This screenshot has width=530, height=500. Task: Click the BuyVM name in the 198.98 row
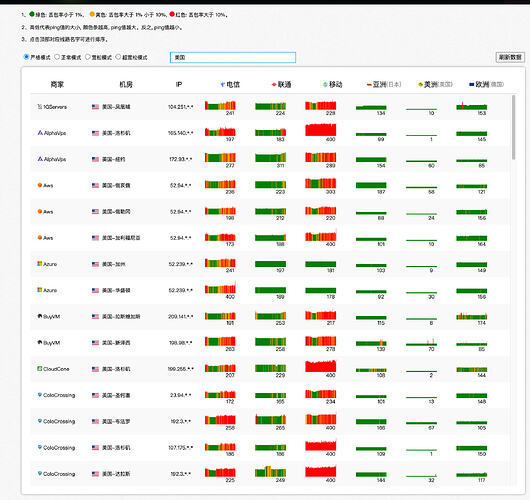pos(52,343)
